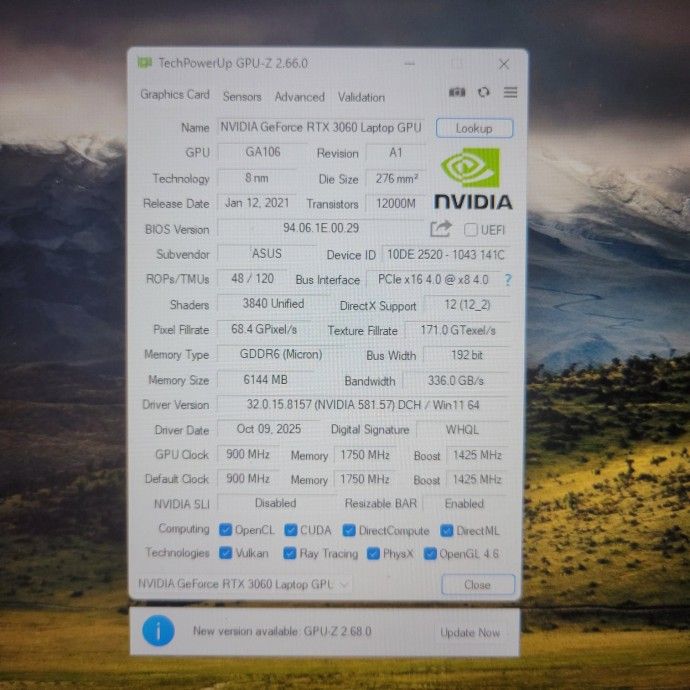The image size is (690, 690).
Task: Click the Bus Interface question mark icon
Action: tap(508, 280)
